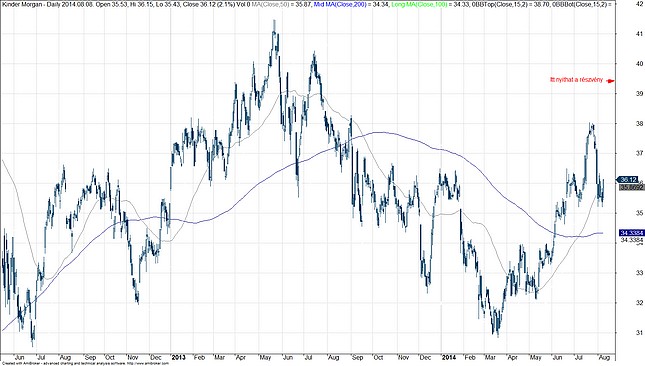Select the MA(Close,50) = 35.87 legend entry
The height and width of the screenshot is (366, 645).
[x=281, y=4]
